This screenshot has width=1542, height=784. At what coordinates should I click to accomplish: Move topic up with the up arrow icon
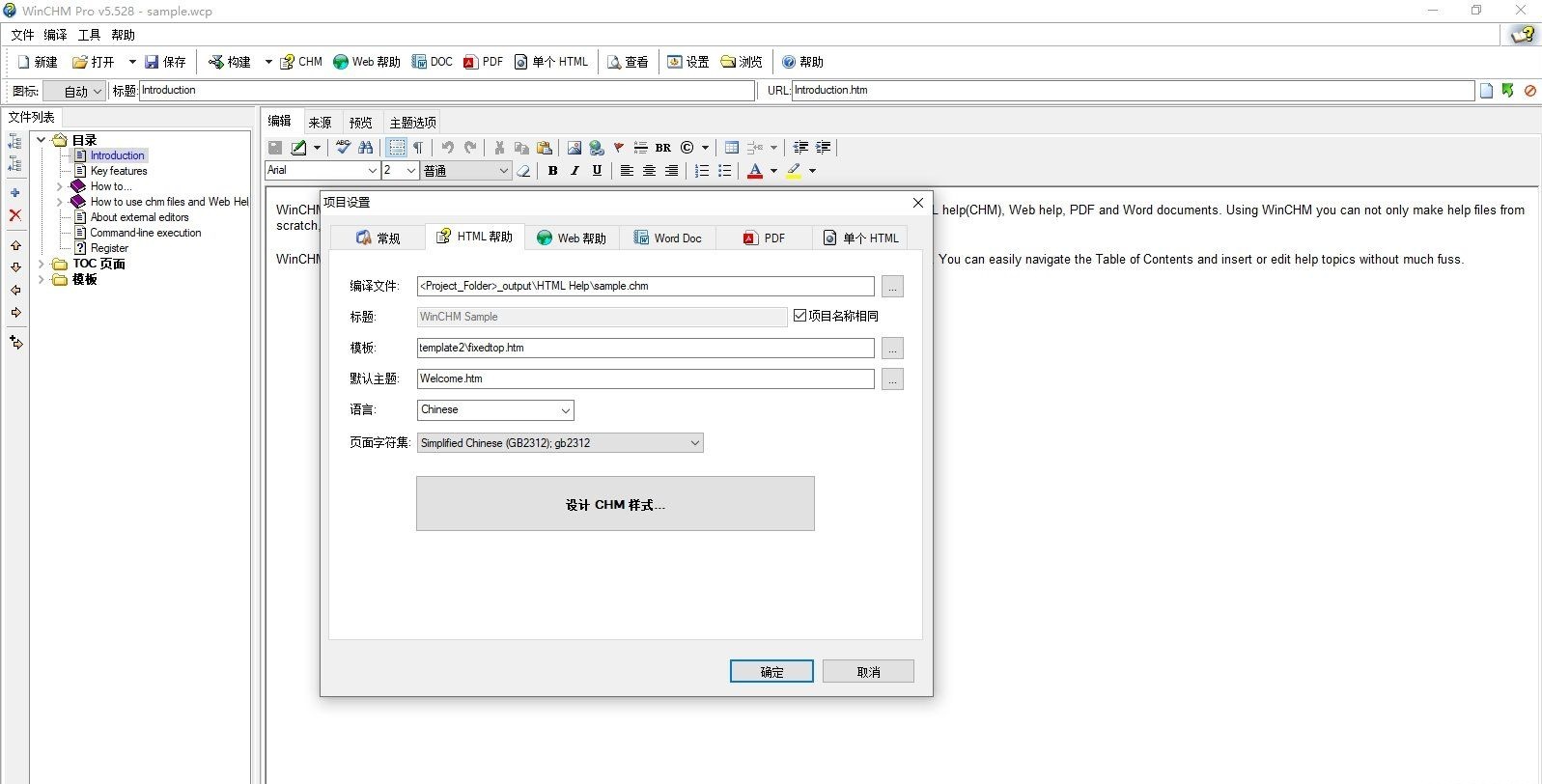(15, 245)
